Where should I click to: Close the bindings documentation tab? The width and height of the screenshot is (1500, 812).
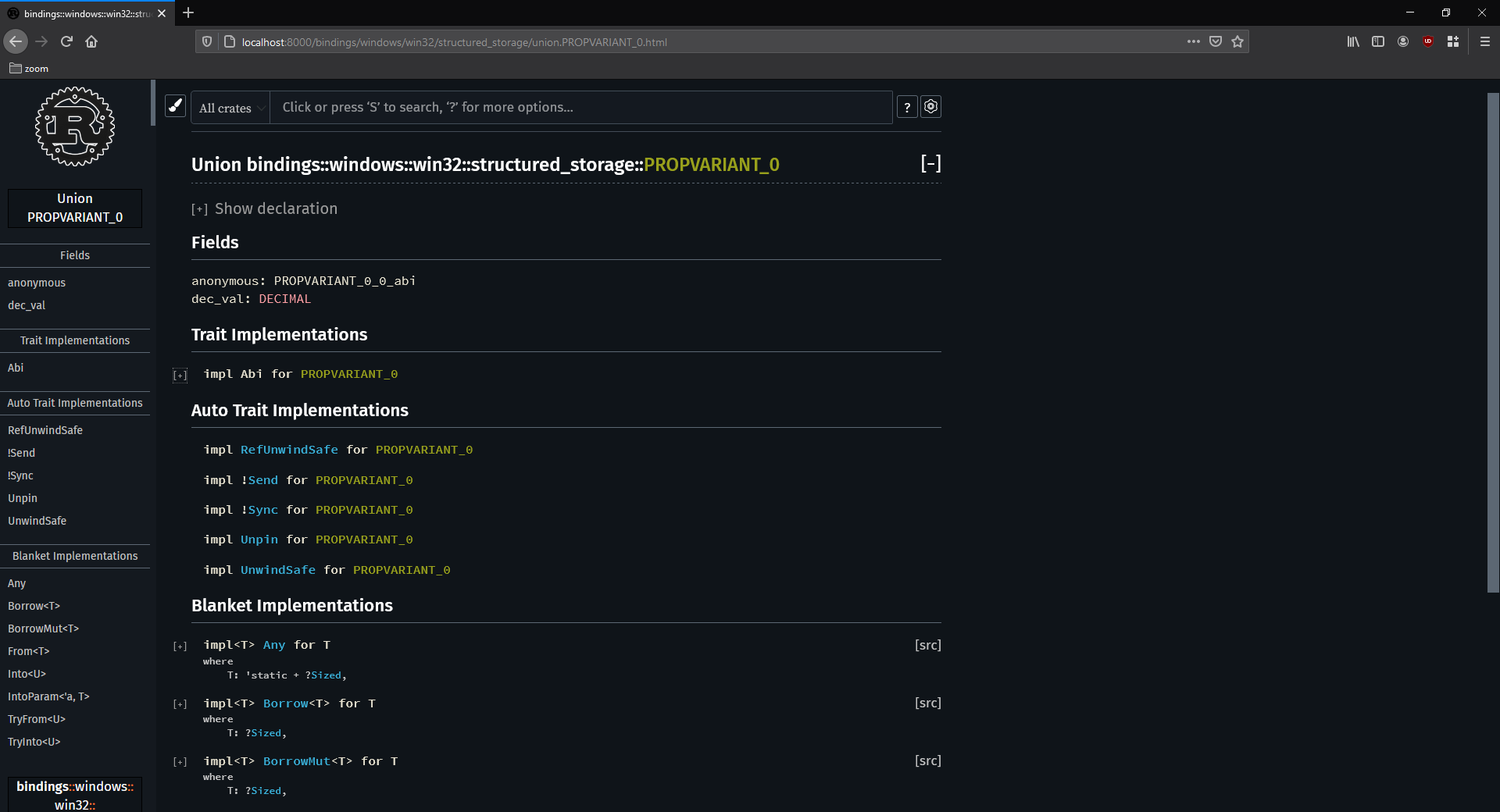click(x=162, y=13)
